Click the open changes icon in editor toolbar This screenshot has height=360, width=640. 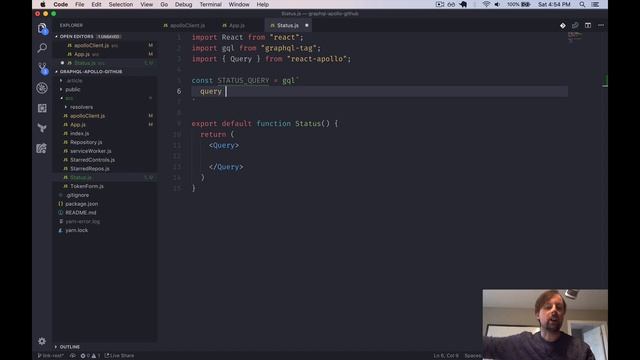pyautogui.click(x=575, y=25)
